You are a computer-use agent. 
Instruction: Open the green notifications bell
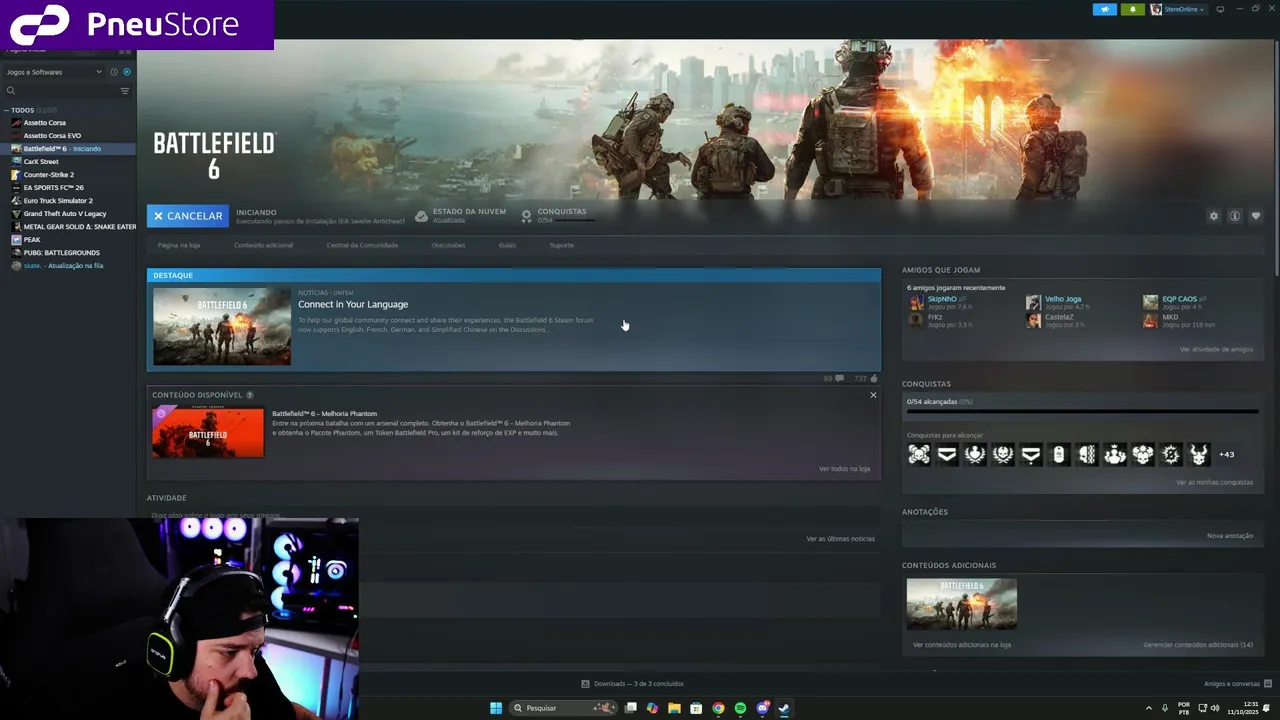pos(1133,9)
